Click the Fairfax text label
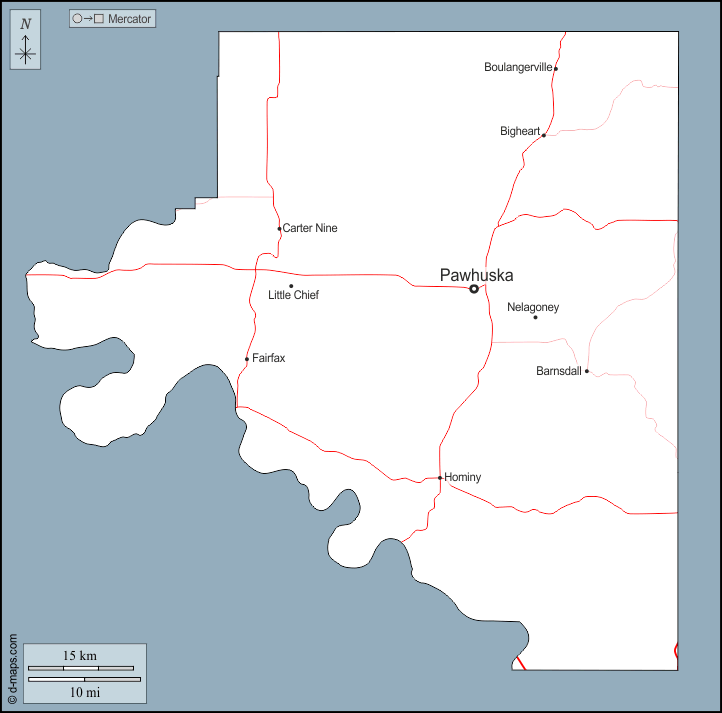 pos(269,358)
